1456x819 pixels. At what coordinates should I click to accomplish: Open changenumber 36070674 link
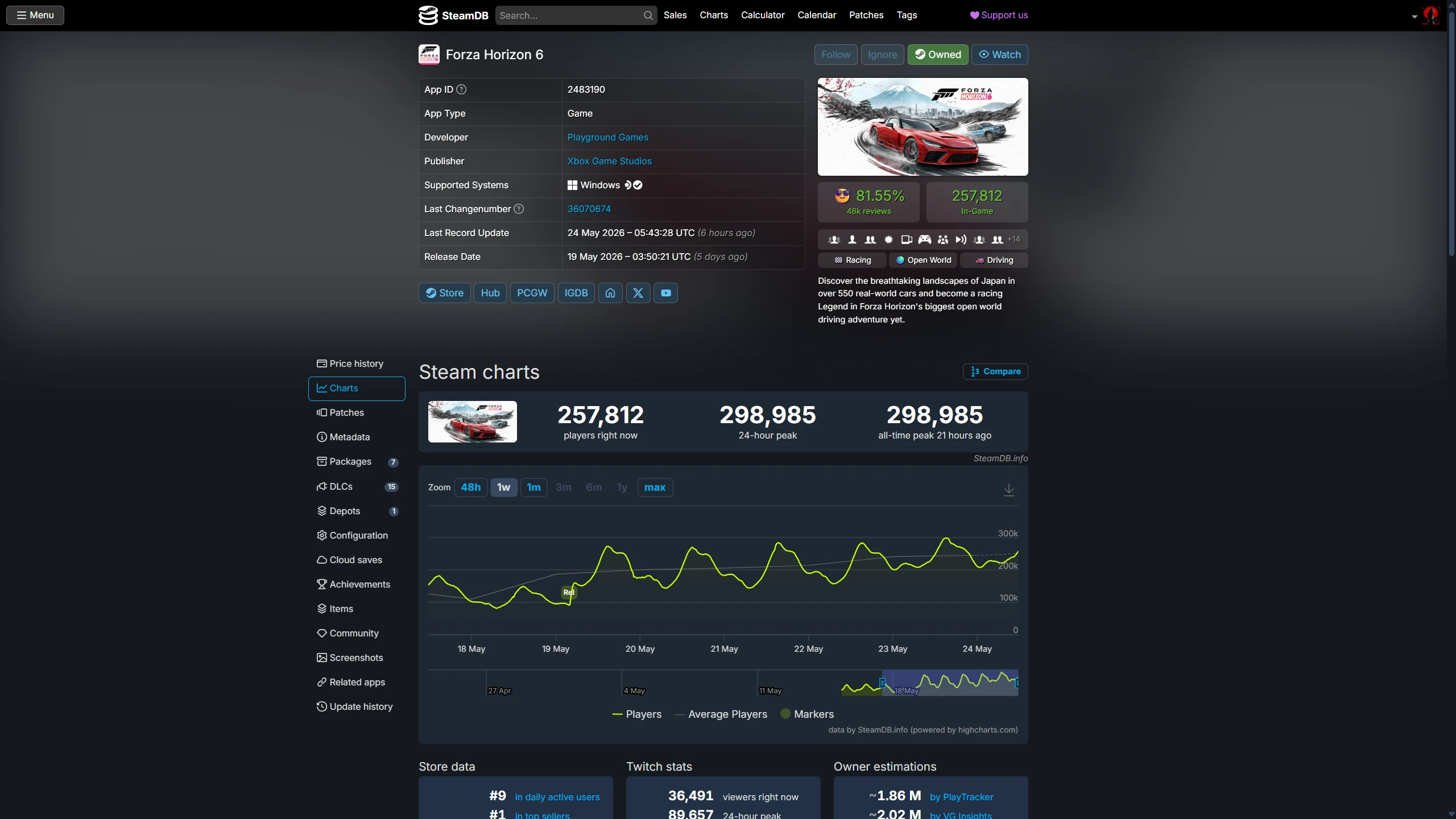[589, 209]
